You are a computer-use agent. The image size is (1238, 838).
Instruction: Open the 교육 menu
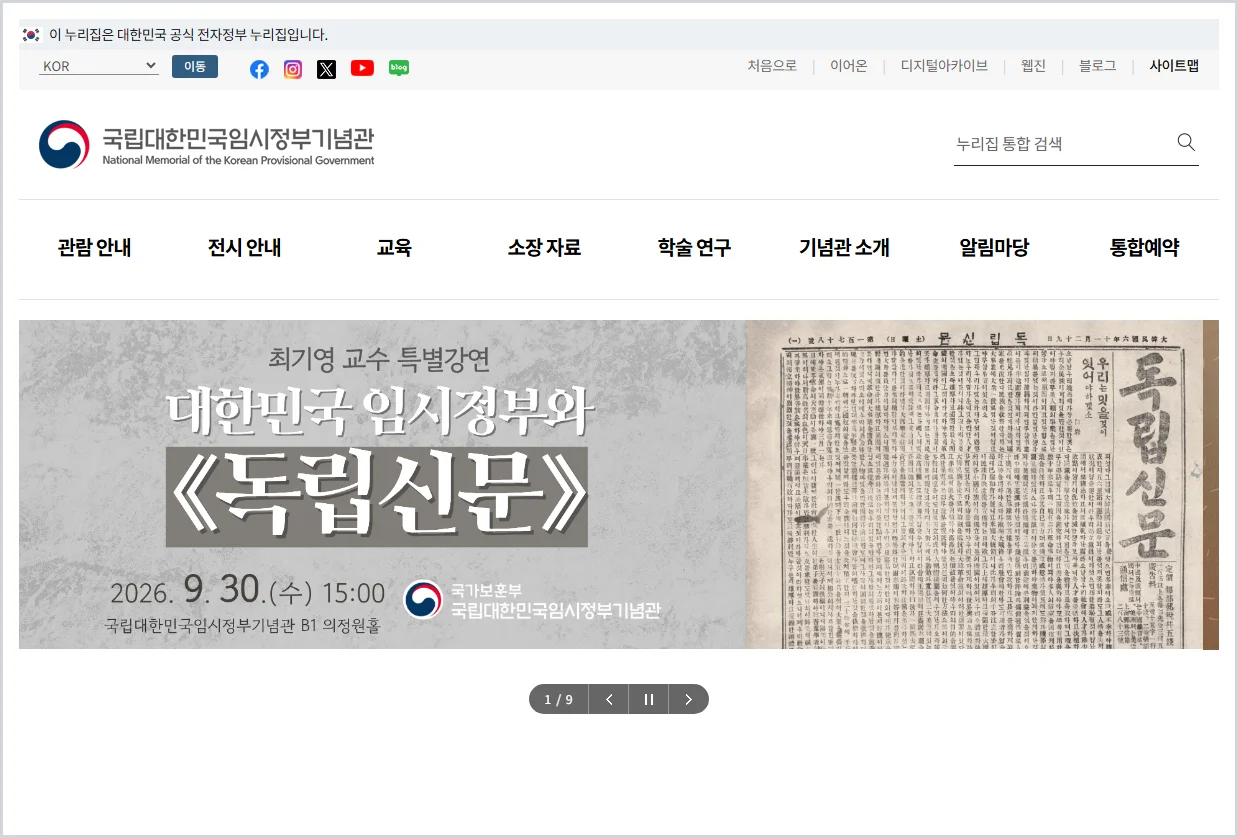coord(394,248)
